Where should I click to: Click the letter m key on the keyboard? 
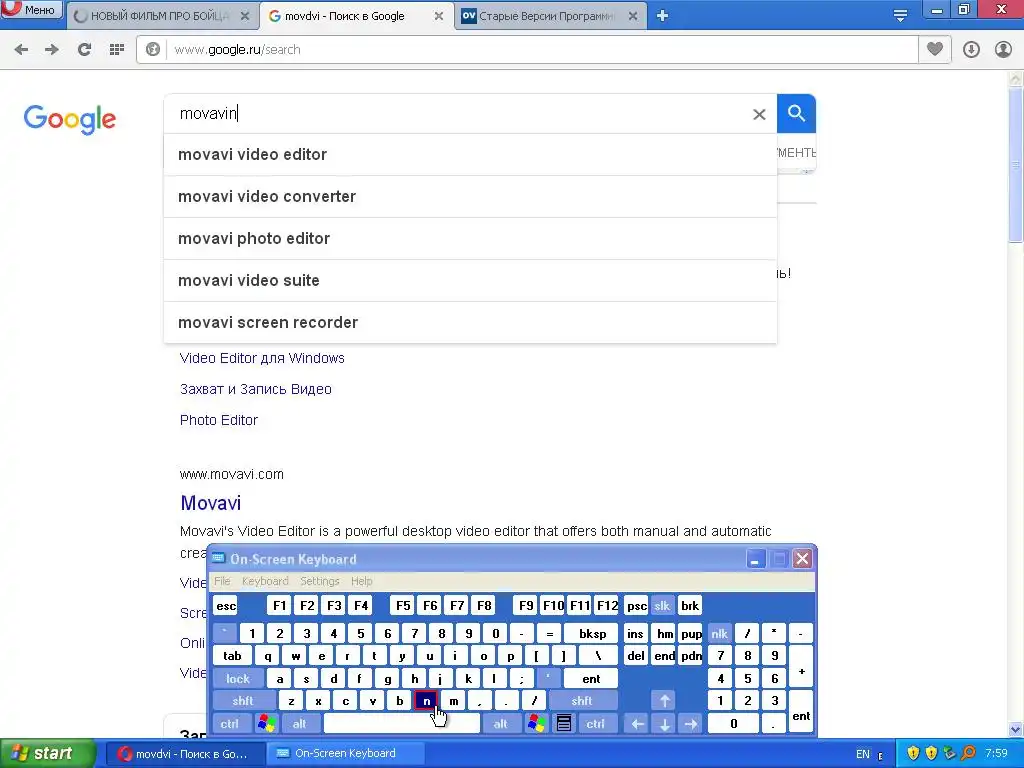453,701
